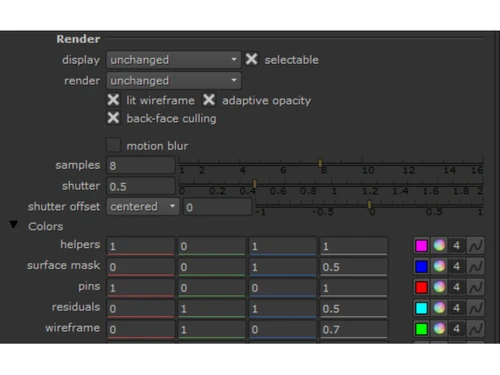
Task: Click the magenta helpers color swatch
Action: 422,246
